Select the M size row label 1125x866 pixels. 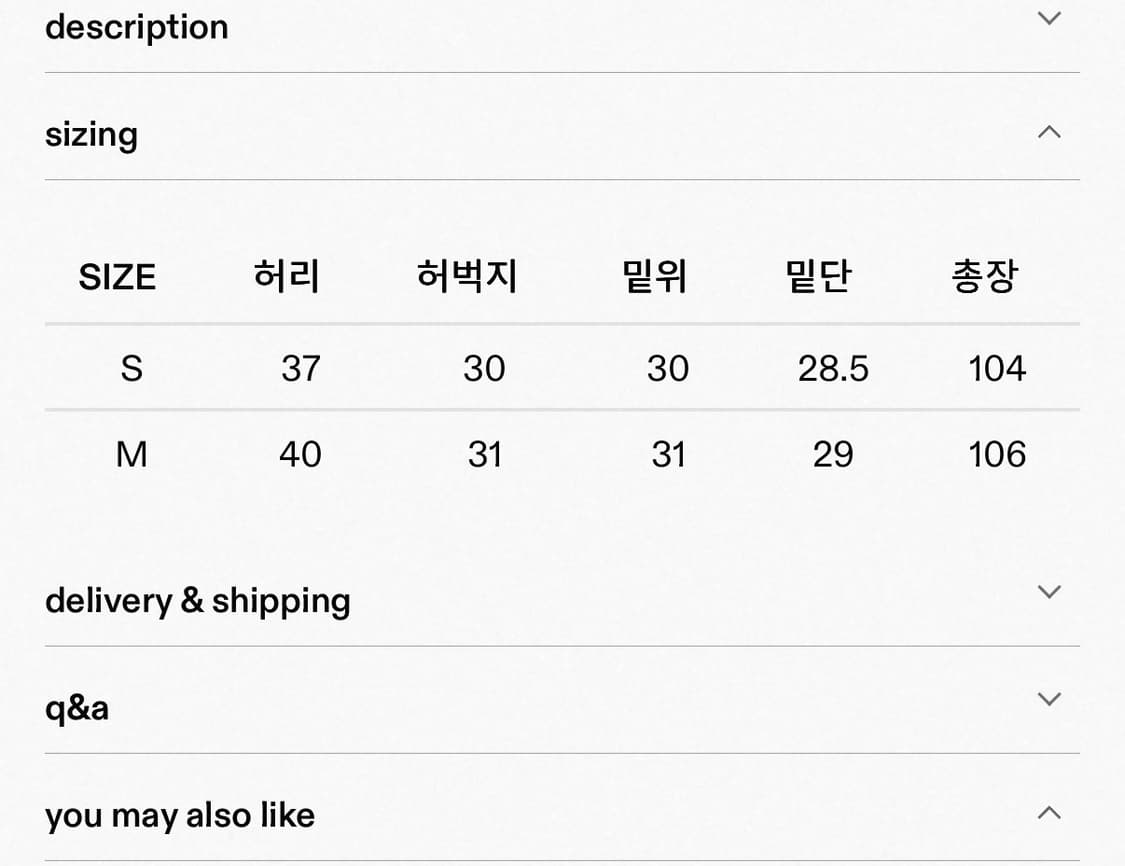[x=131, y=455]
